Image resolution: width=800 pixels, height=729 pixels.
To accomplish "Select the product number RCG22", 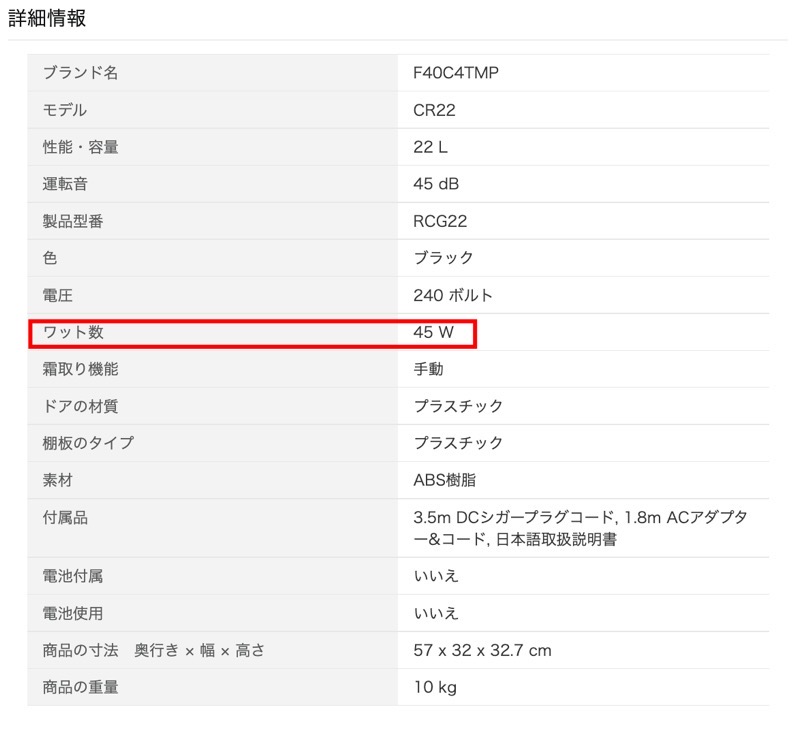I will [x=440, y=221].
